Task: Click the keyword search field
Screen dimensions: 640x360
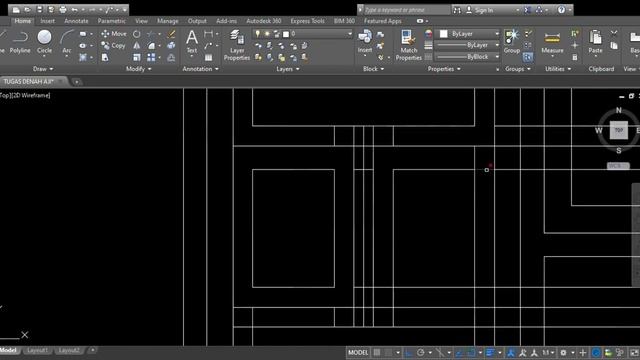Action: (407, 10)
